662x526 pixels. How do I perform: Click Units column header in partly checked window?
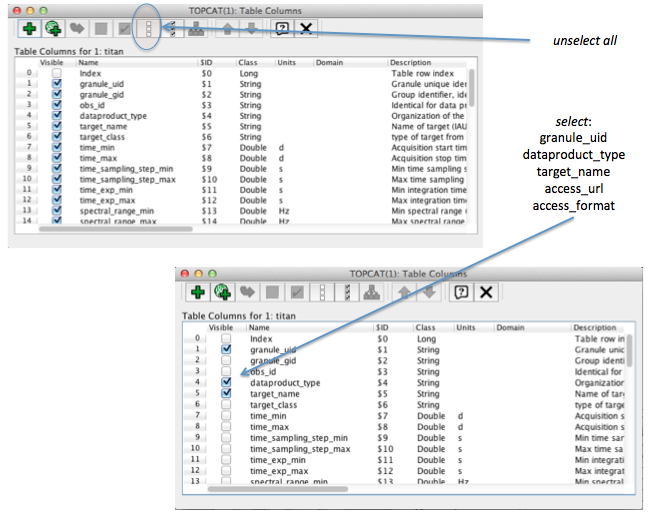tap(466, 328)
